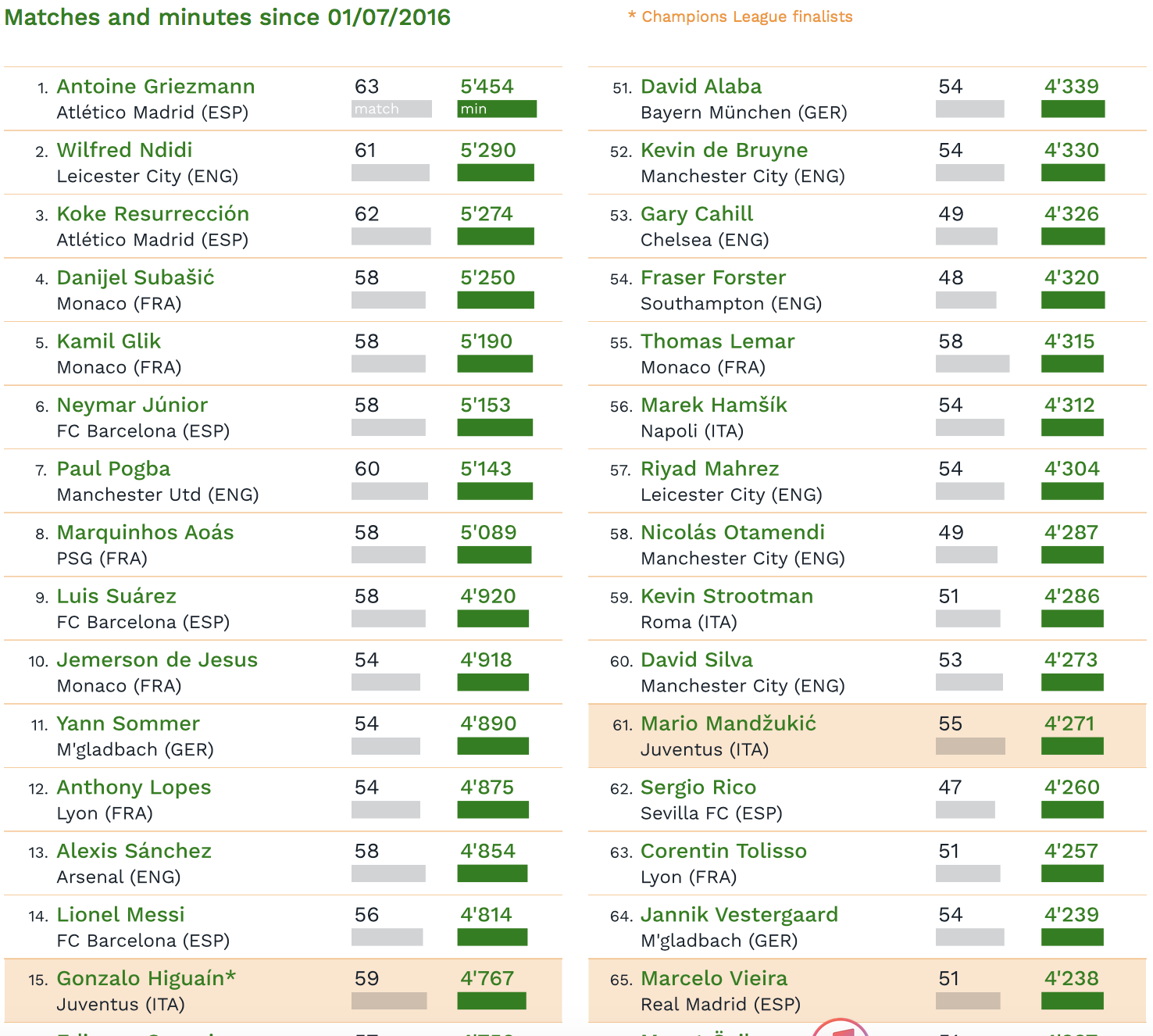Click the minutes value 4'320

pos(1071,278)
